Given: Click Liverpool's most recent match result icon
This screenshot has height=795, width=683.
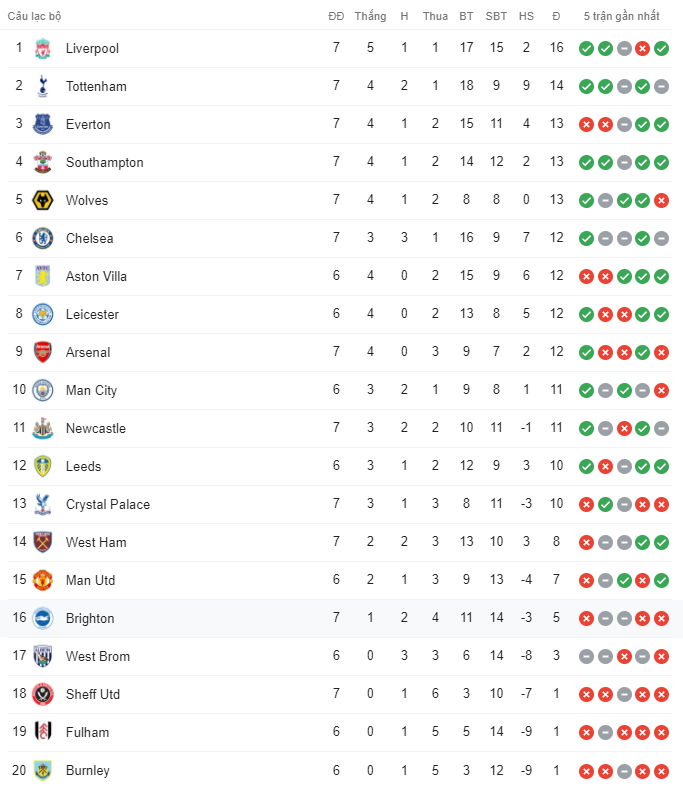Looking at the screenshot, I should pos(661,48).
